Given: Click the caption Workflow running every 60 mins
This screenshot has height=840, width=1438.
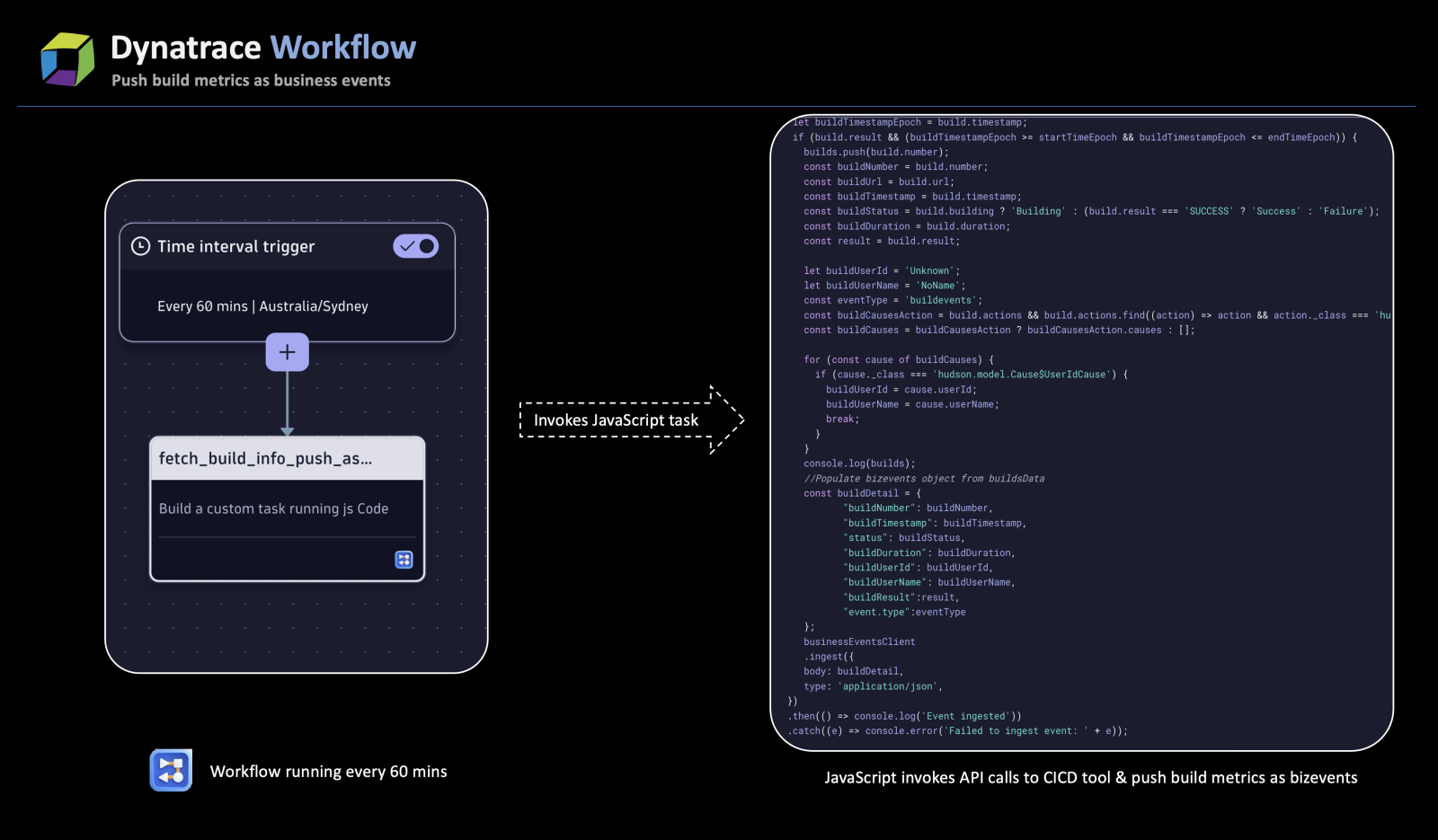Looking at the screenshot, I should (329, 771).
